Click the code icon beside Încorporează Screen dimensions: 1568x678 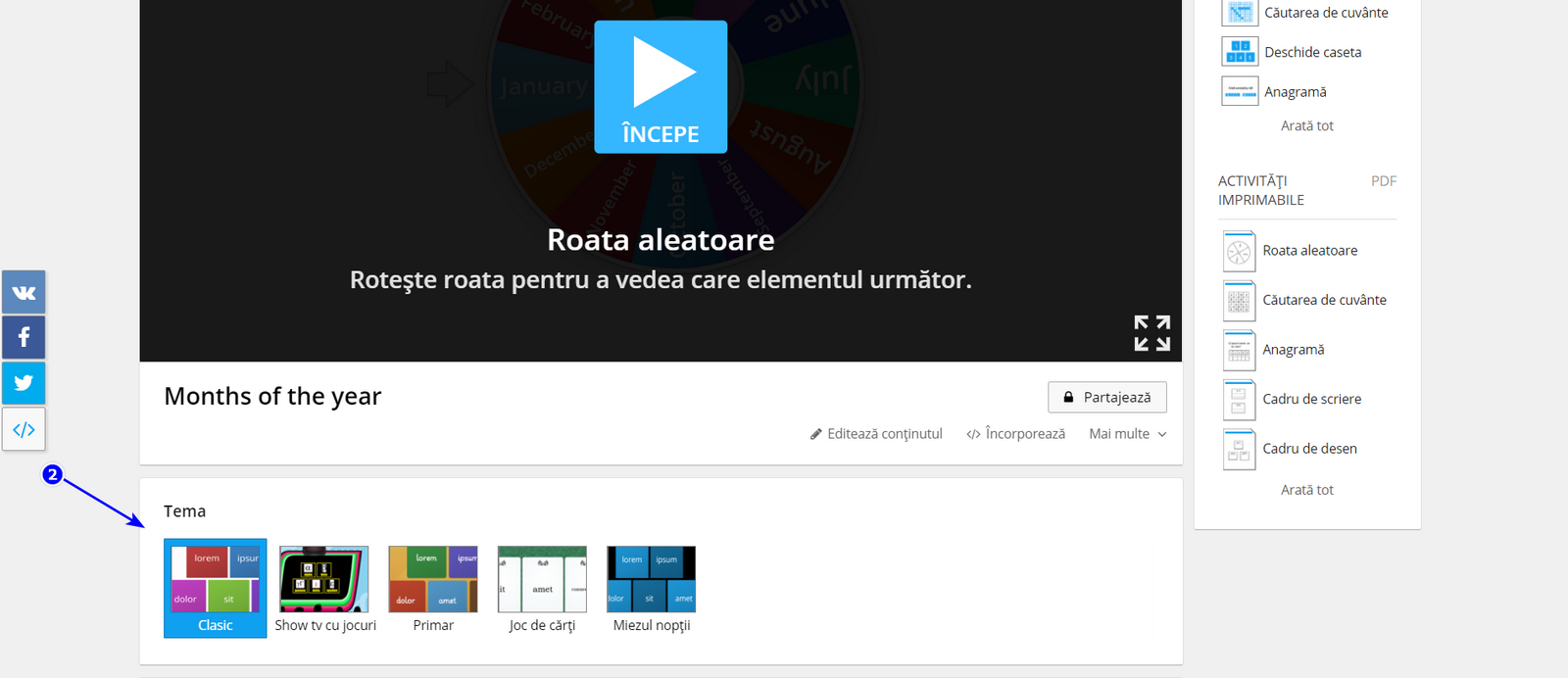(973, 434)
